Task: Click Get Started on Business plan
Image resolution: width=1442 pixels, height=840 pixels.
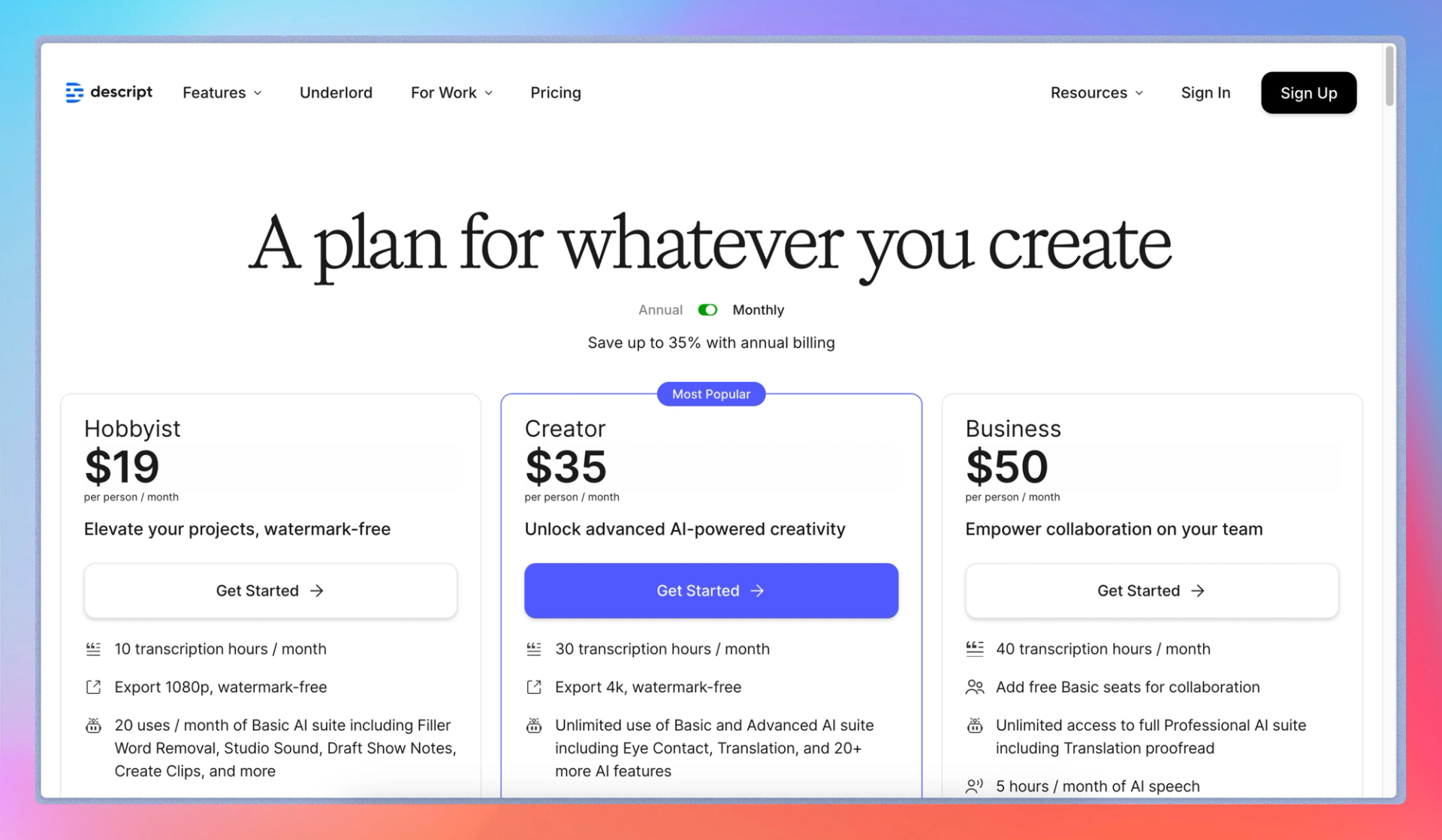Action: (x=1151, y=590)
